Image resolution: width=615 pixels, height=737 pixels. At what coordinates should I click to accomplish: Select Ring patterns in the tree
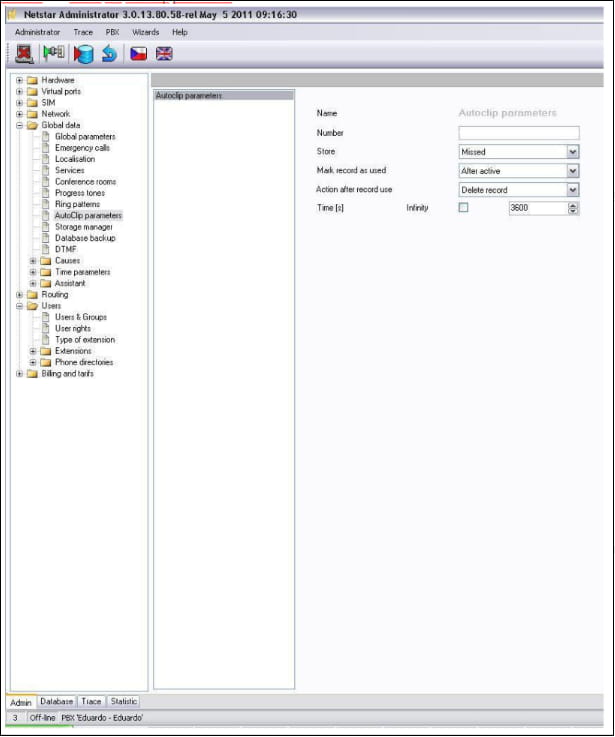pos(77,204)
